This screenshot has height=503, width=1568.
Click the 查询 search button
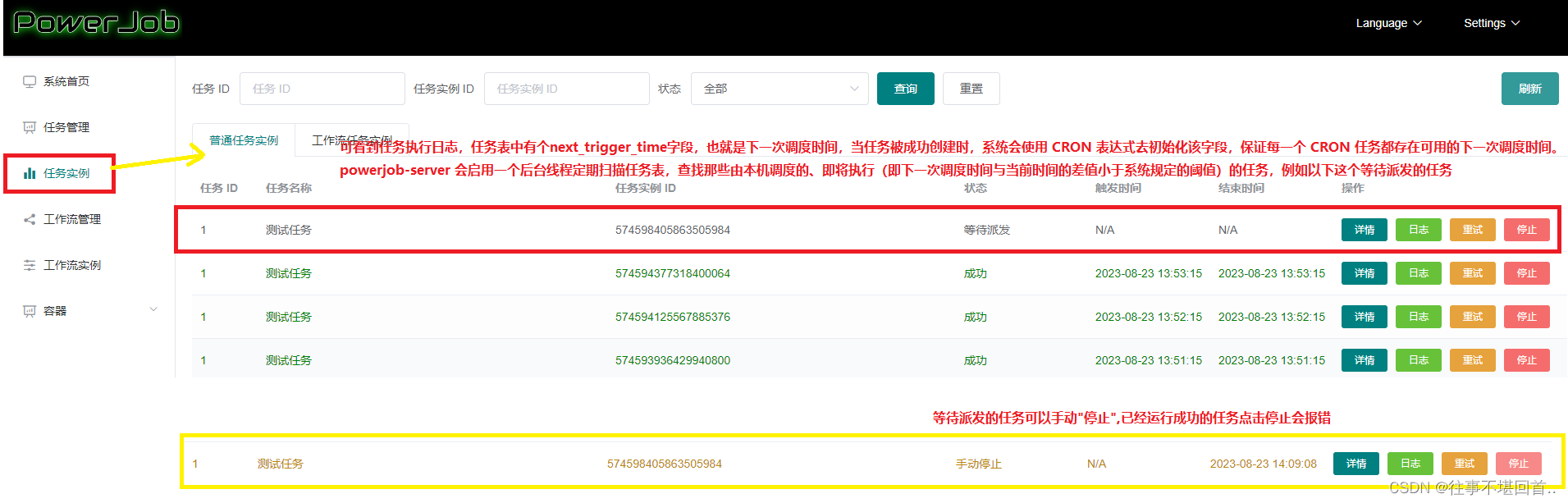pos(906,89)
